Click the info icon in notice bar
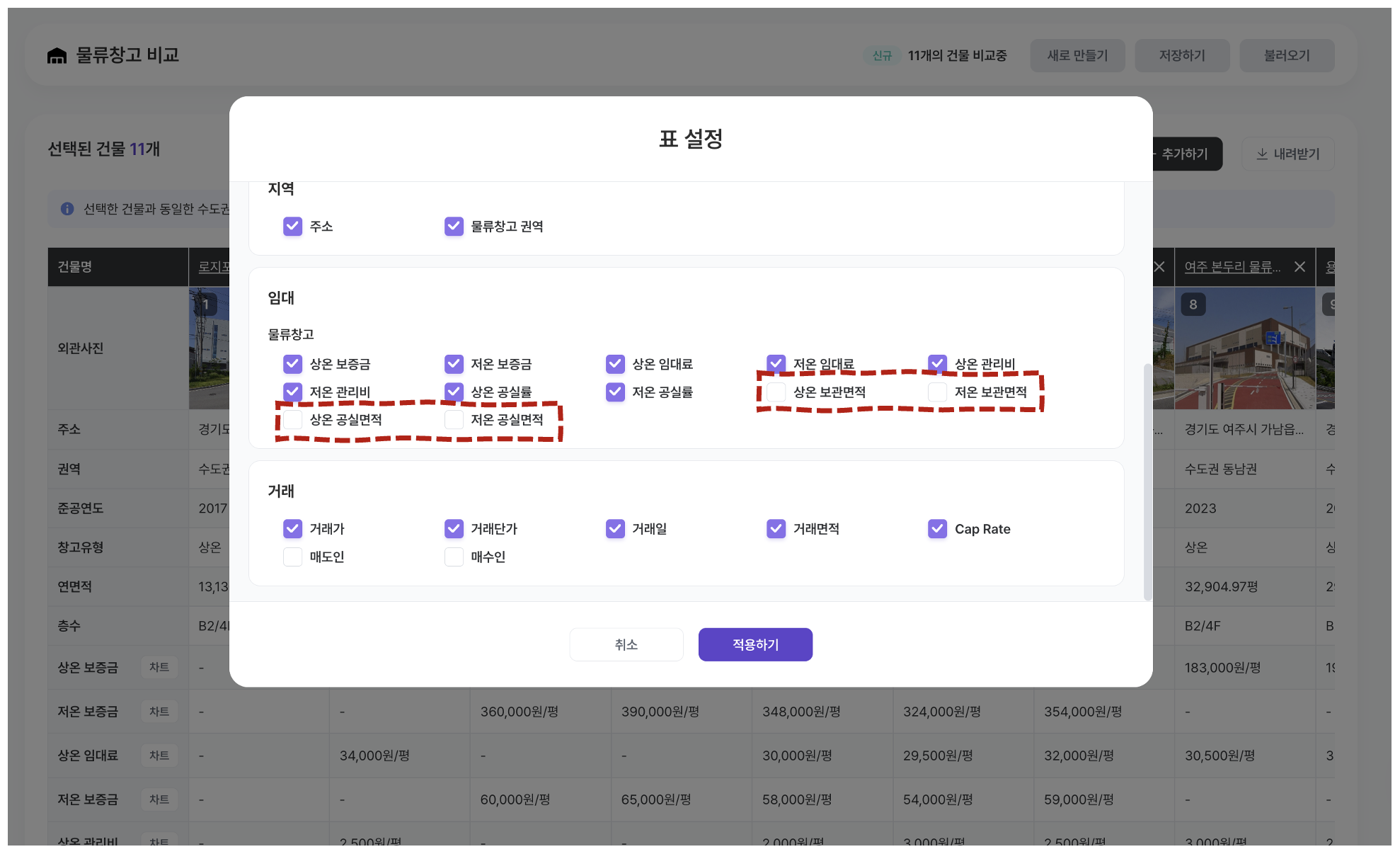1400x854 pixels. [x=67, y=209]
